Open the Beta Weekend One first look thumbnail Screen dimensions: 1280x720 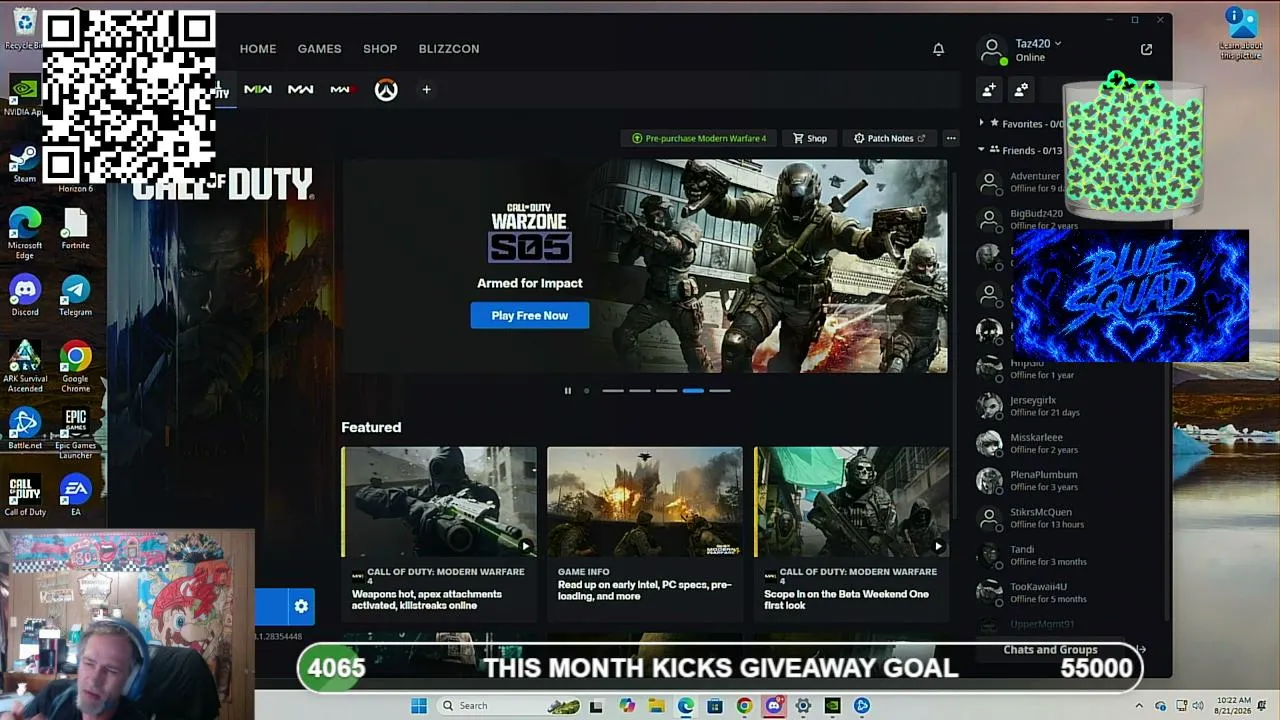[851, 502]
